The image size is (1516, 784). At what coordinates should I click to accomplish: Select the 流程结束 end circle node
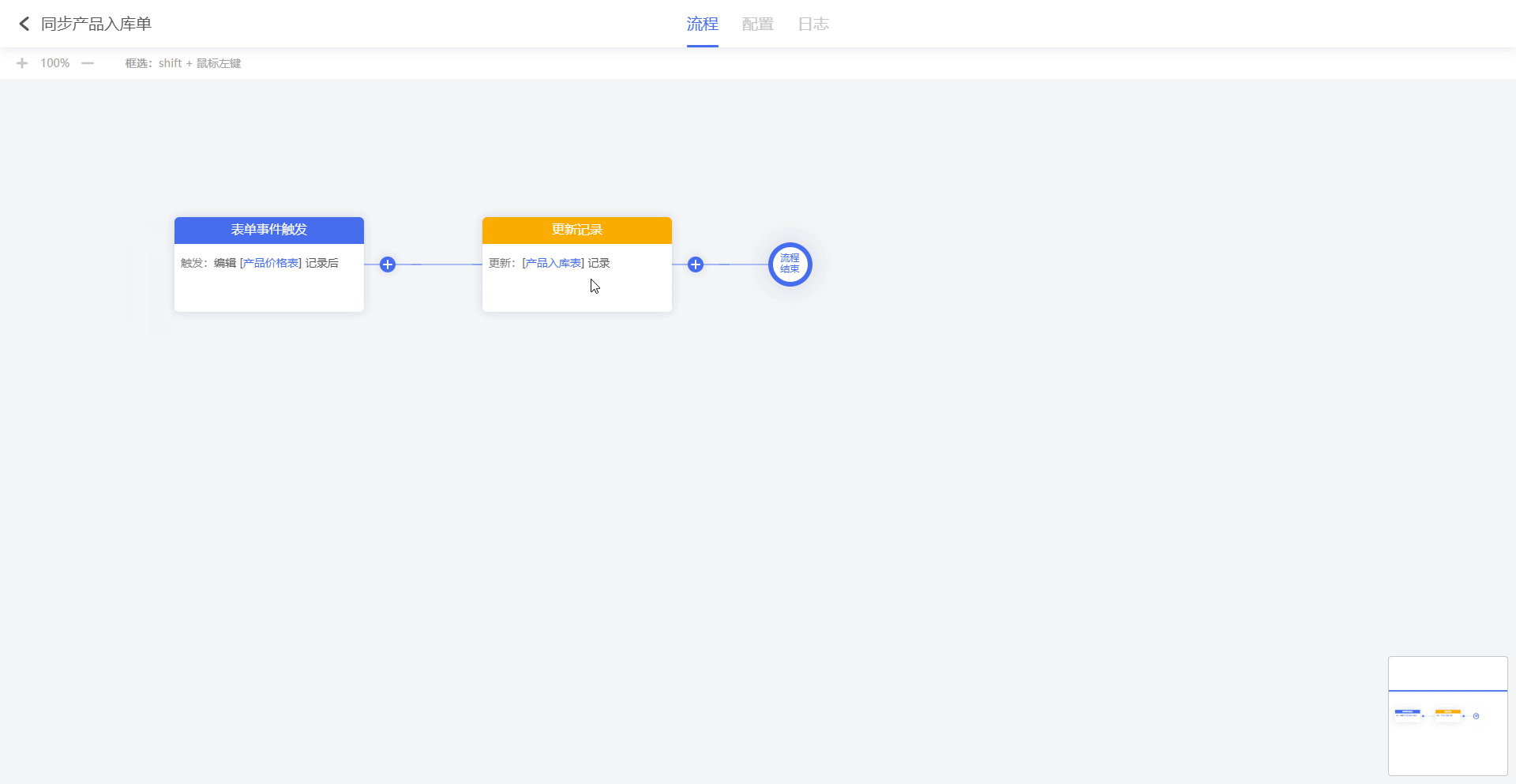click(x=790, y=264)
